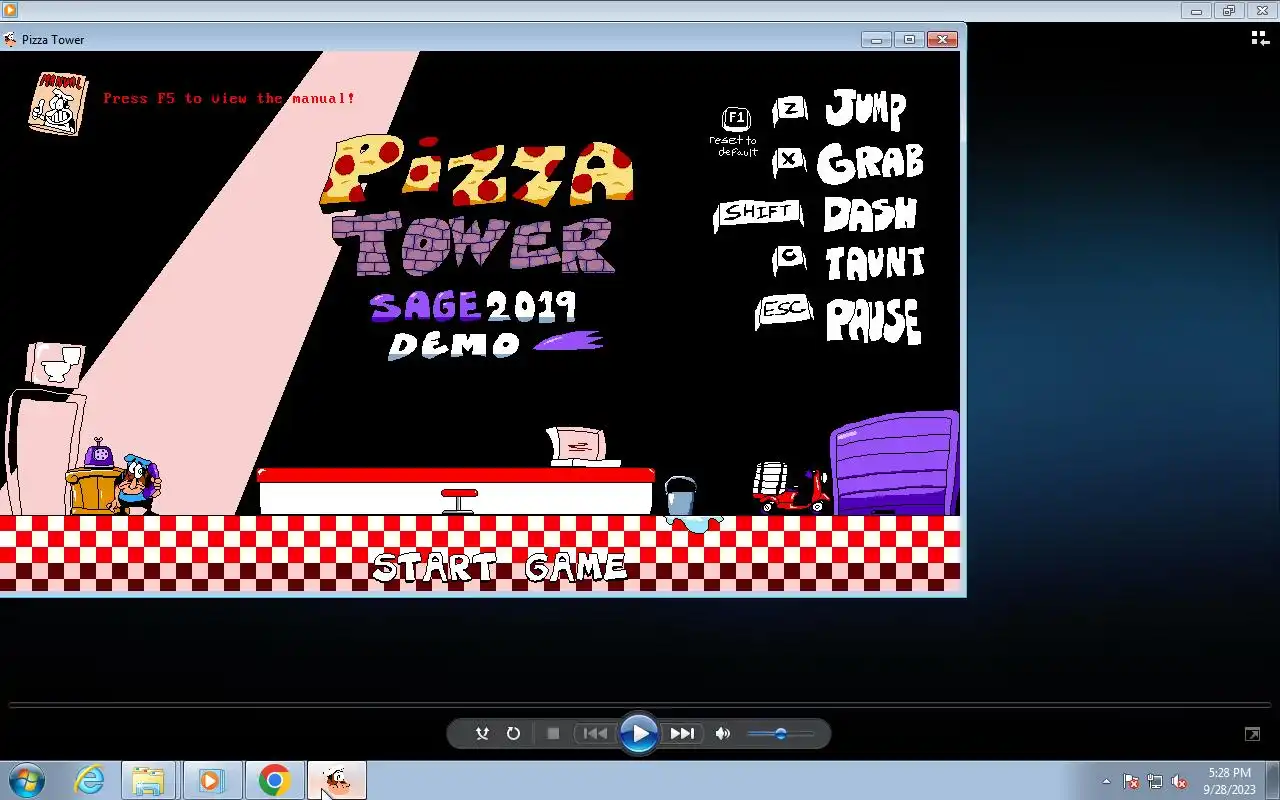Click the PAUSE control label
Image resolution: width=1280 pixels, height=800 pixels.
[x=873, y=321]
